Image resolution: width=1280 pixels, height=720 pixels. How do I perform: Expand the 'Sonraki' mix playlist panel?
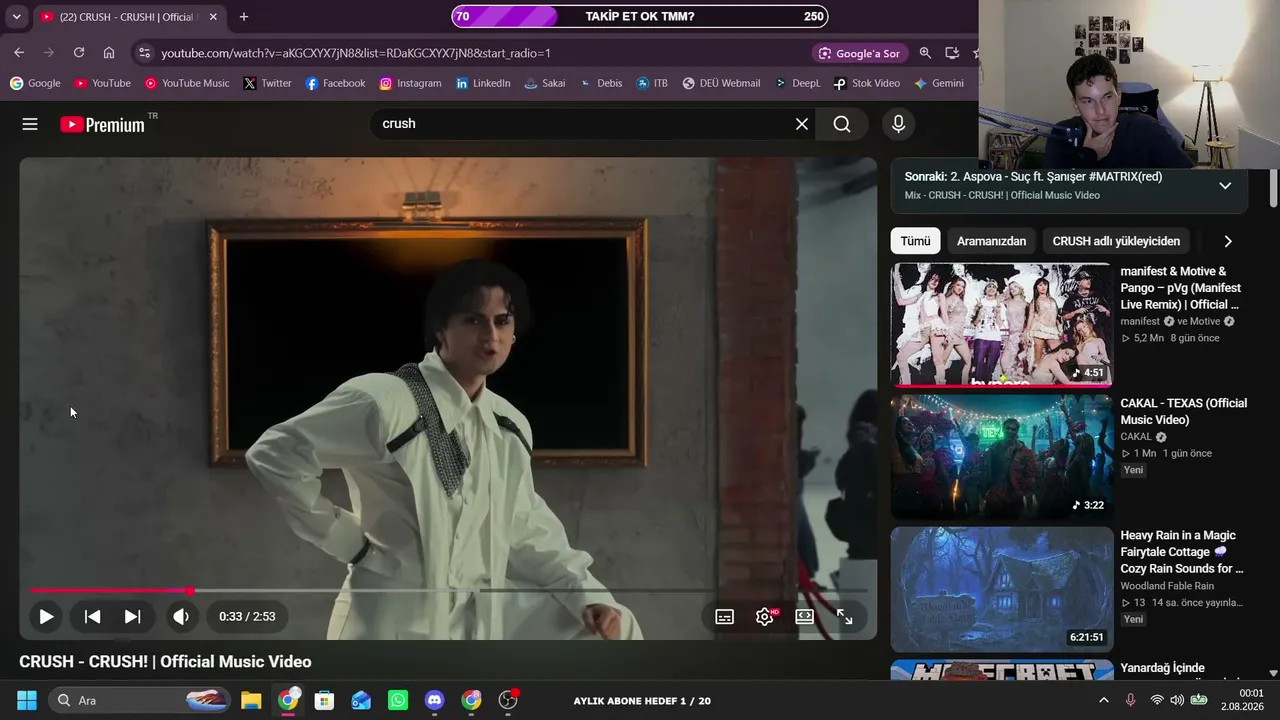tap(1225, 186)
